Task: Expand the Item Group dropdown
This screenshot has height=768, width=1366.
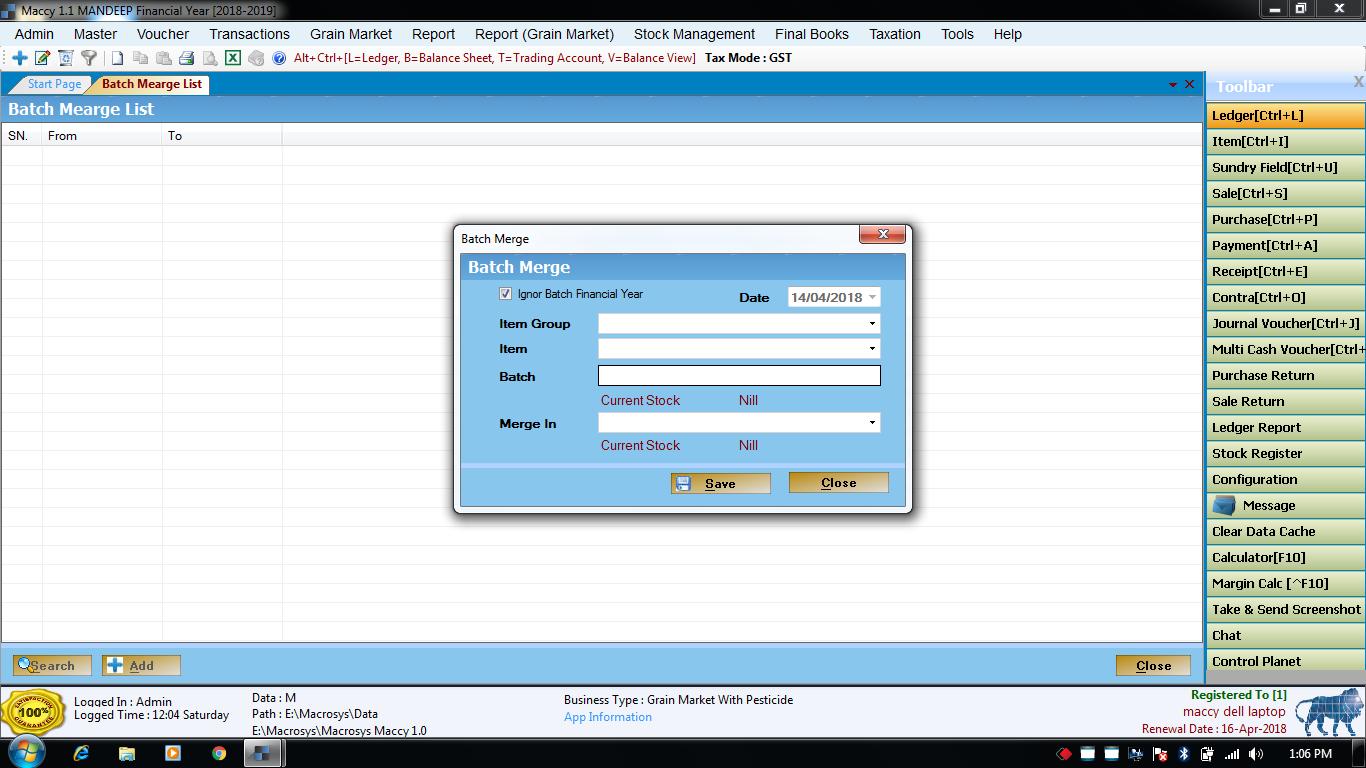Action: [872, 323]
